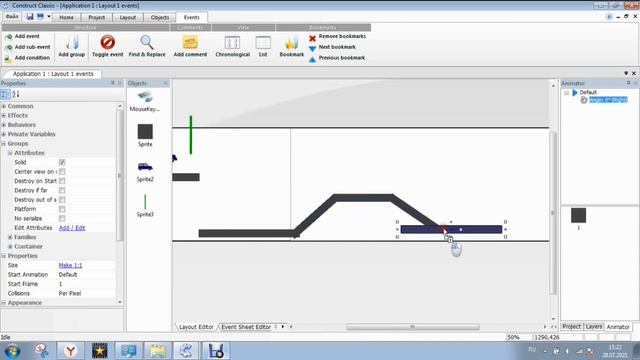Image resolution: width=640 pixels, height=360 pixels.
Task: Click Application 1 : Layout 1 events tab
Action: coord(53,74)
